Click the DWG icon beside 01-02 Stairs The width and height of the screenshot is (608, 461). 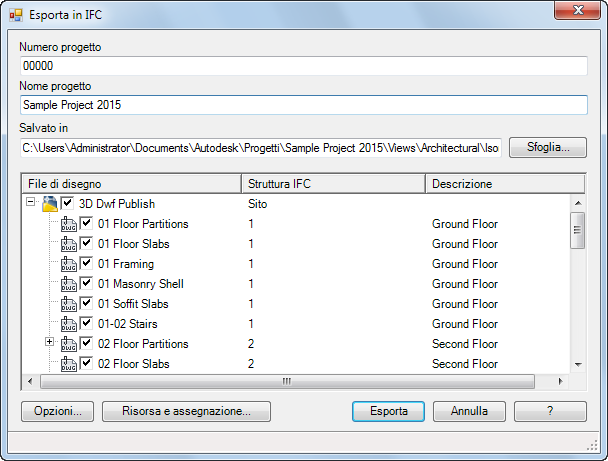tap(69, 324)
